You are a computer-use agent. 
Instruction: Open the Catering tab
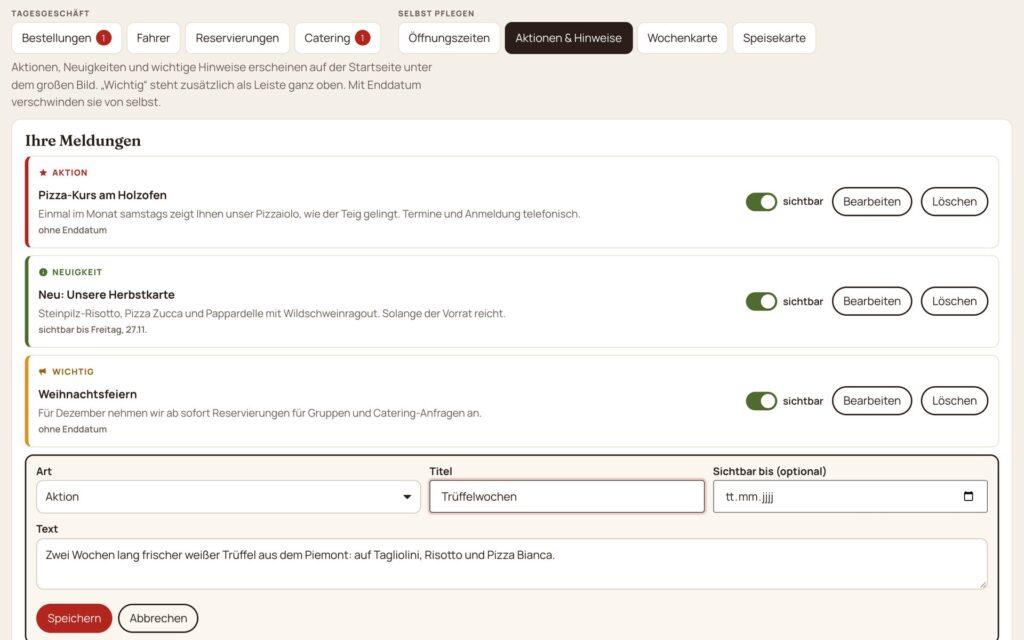tap(337, 38)
